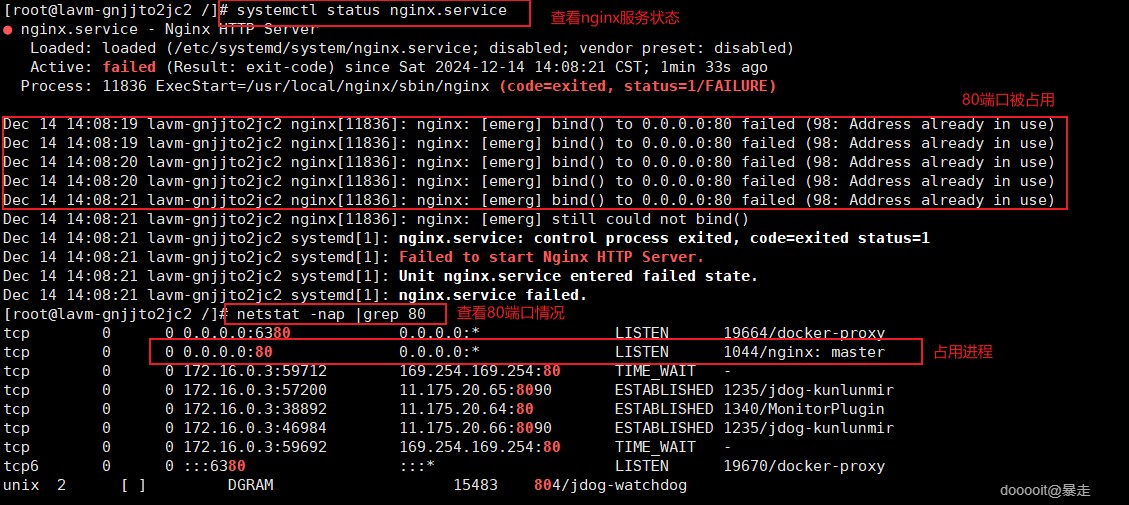Click 'control process exited, code=exited status=1' text
This screenshot has height=505, width=1129.
pyautogui.click(x=731, y=238)
